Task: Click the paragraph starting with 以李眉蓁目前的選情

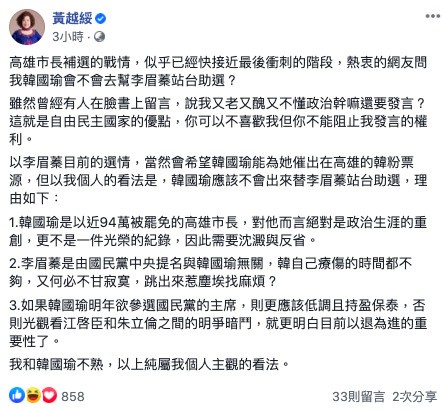Action: [x=218, y=180]
